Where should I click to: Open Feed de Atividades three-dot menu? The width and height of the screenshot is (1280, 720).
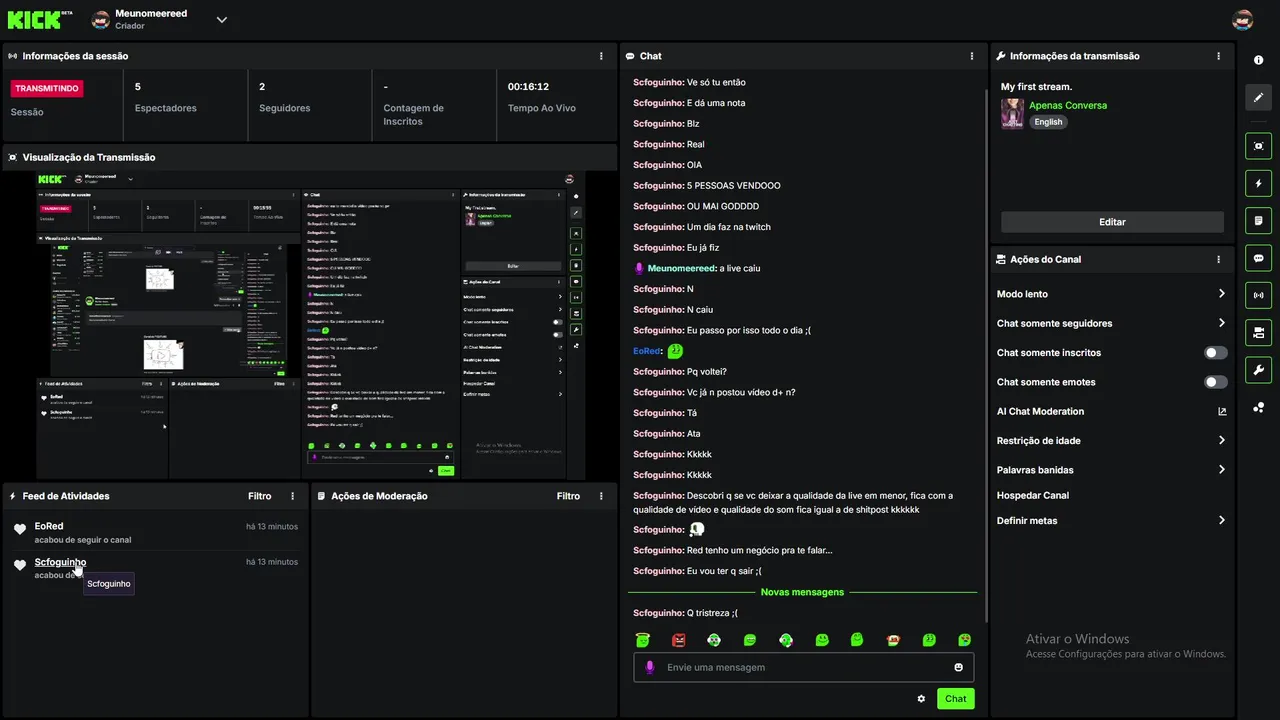click(x=292, y=496)
